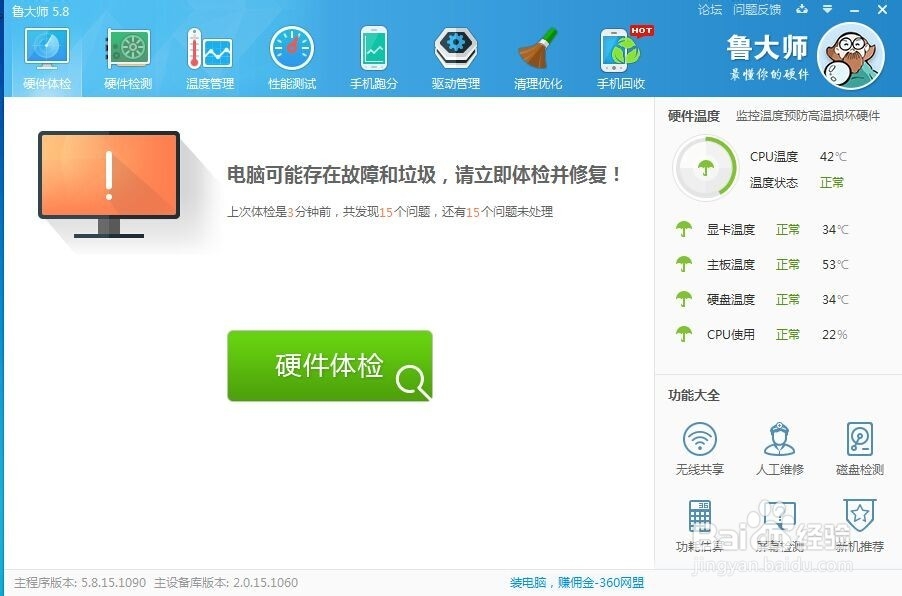Screen dimensions: 902x596
Task: Click the 上次体检 summary line
Action: pos(390,212)
